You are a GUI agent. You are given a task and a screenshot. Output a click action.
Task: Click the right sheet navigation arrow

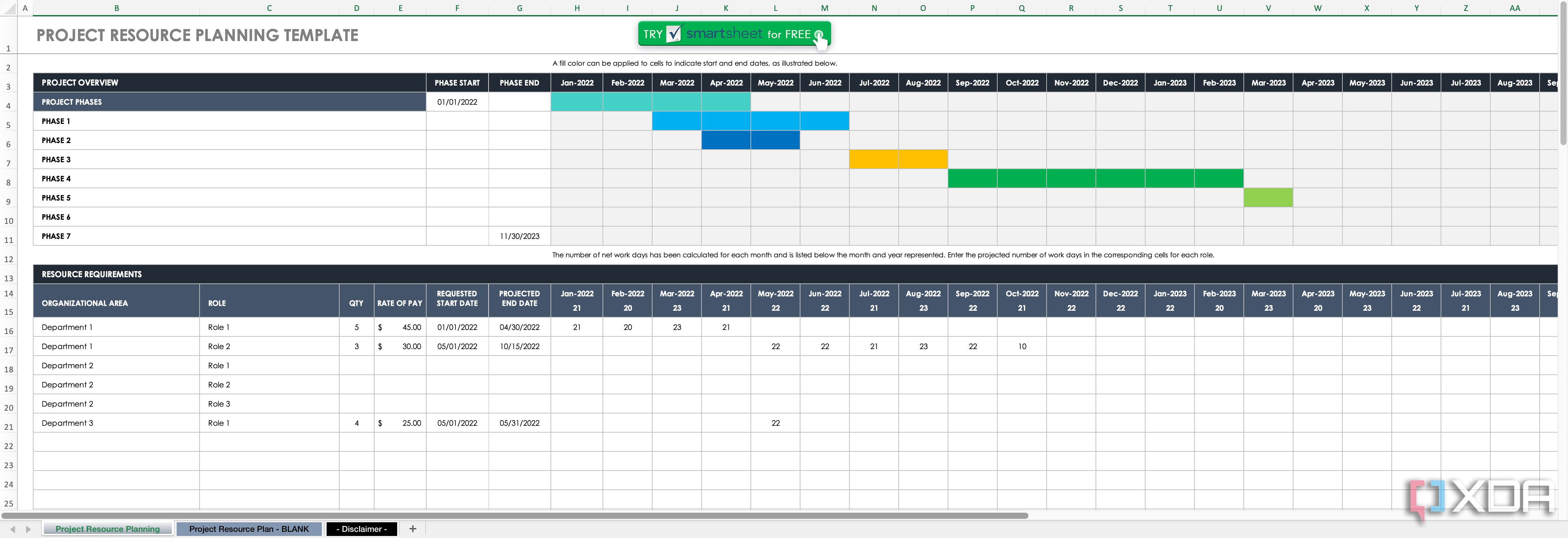tap(27, 529)
